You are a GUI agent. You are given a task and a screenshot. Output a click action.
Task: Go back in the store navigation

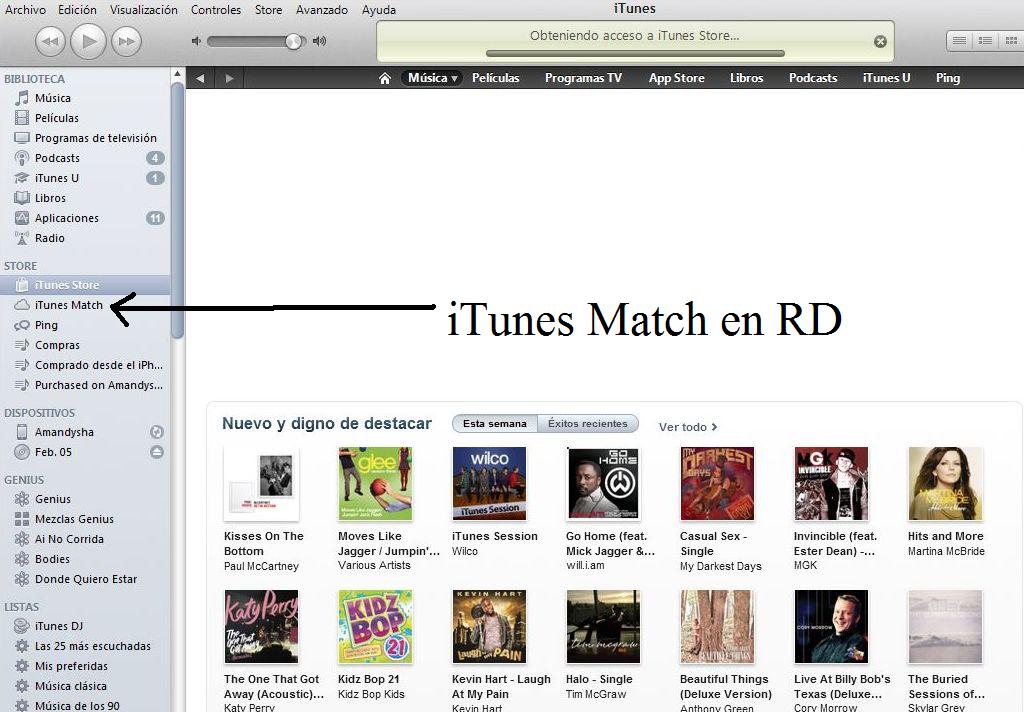pyautogui.click(x=200, y=78)
